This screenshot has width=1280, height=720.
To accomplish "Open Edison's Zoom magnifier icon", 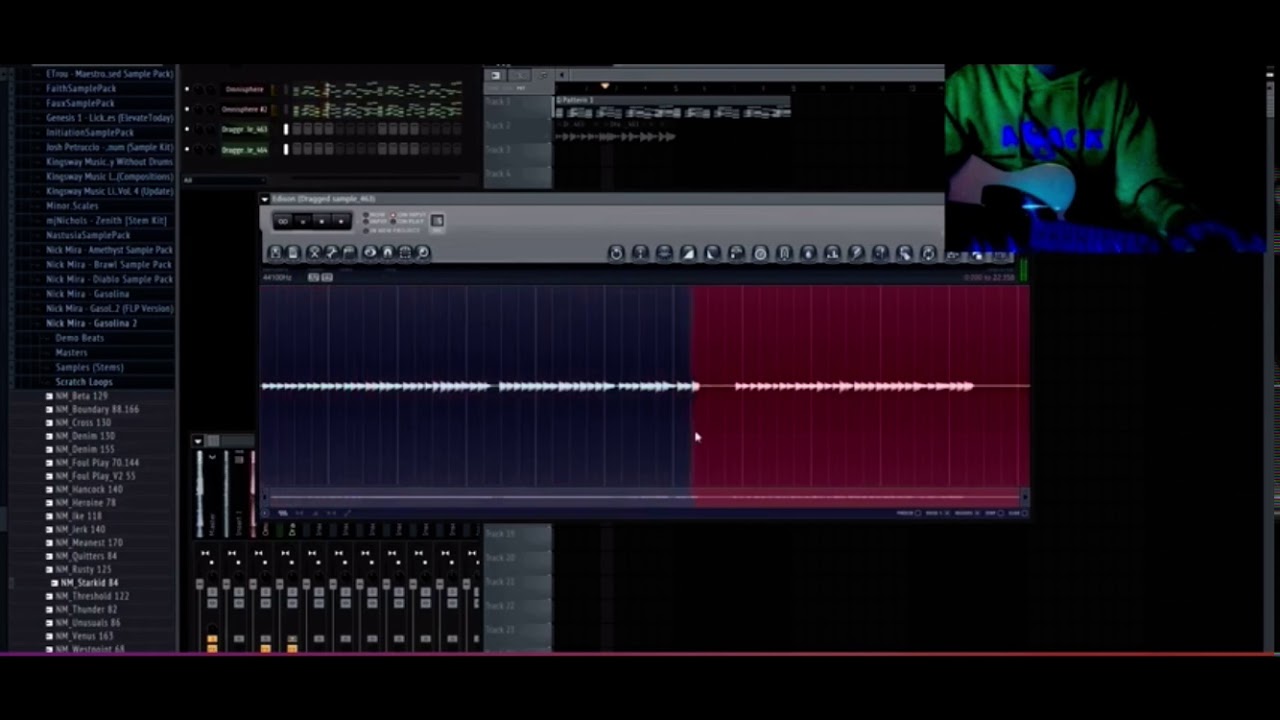I will tap(422, 253).
